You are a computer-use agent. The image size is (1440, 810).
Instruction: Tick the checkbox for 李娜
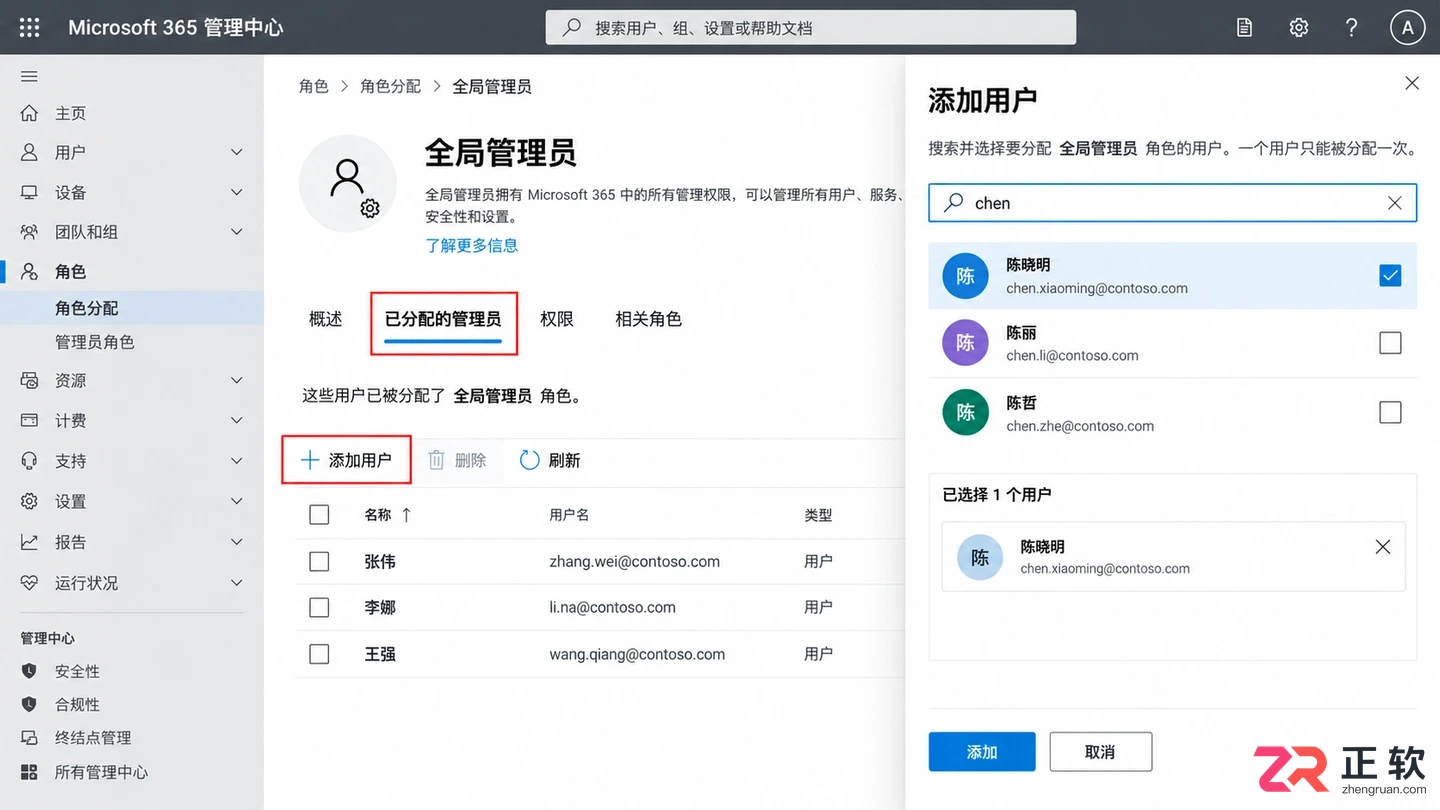tap(319, 607)
